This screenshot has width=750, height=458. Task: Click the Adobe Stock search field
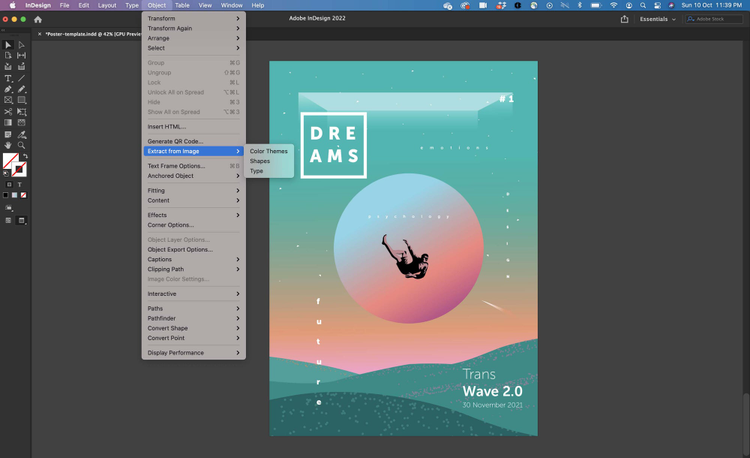[714, 19]
